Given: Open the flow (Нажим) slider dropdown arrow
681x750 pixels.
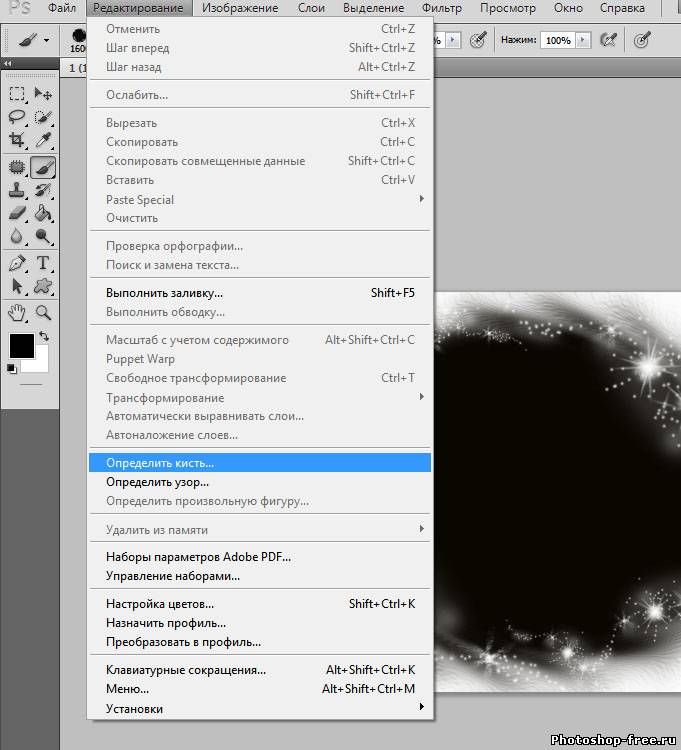Looking at the screenshot, I should click(583, 40).
